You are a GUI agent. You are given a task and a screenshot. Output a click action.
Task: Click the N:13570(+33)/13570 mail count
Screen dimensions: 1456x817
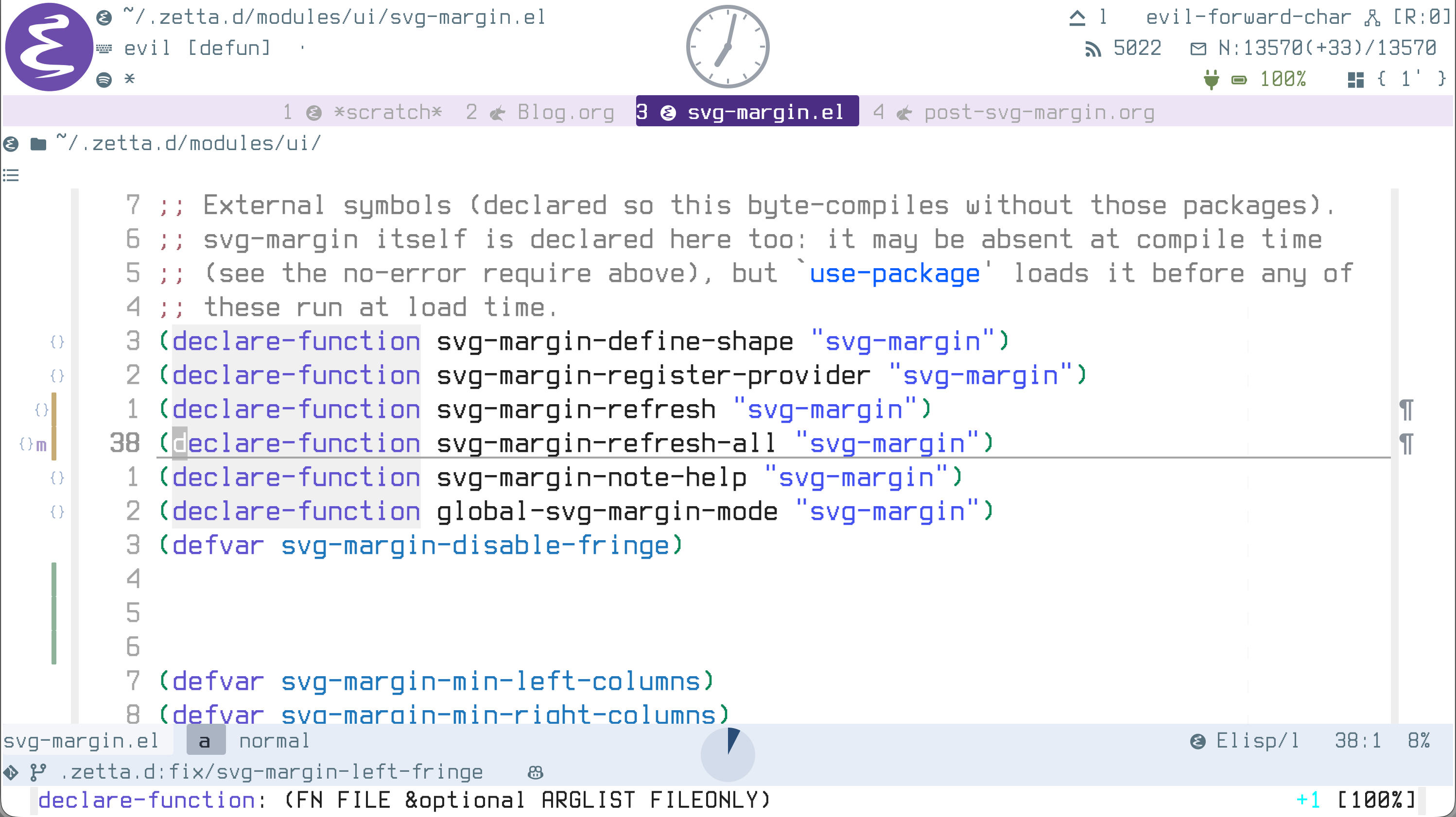tap(1327, 49)
